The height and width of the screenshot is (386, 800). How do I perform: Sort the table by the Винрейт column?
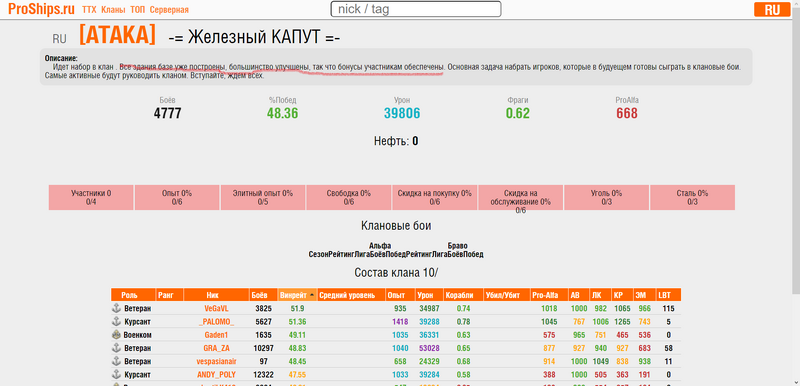pos(297,295)
